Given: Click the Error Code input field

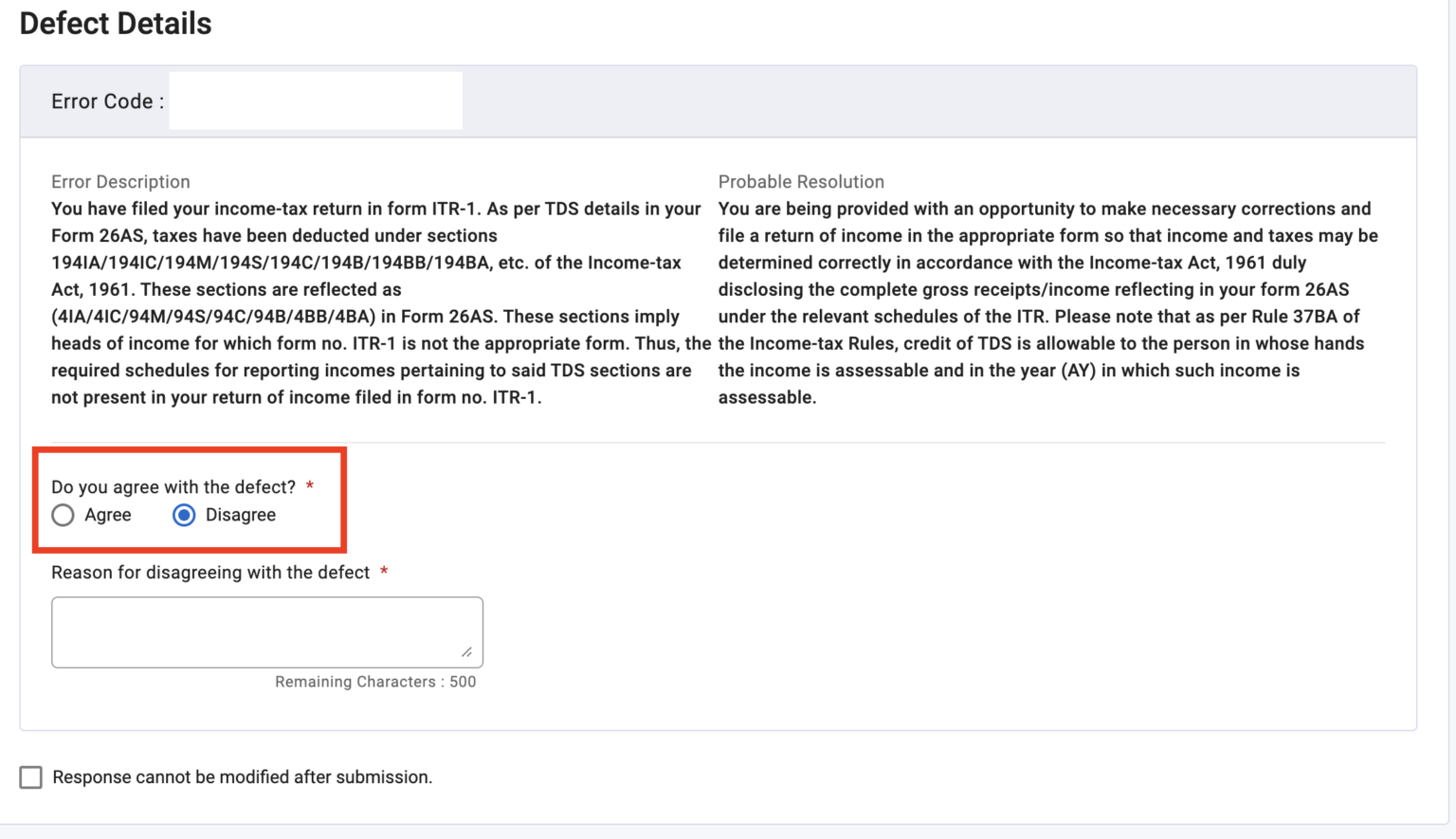Looking at the screenshot, I should (315, 100).
